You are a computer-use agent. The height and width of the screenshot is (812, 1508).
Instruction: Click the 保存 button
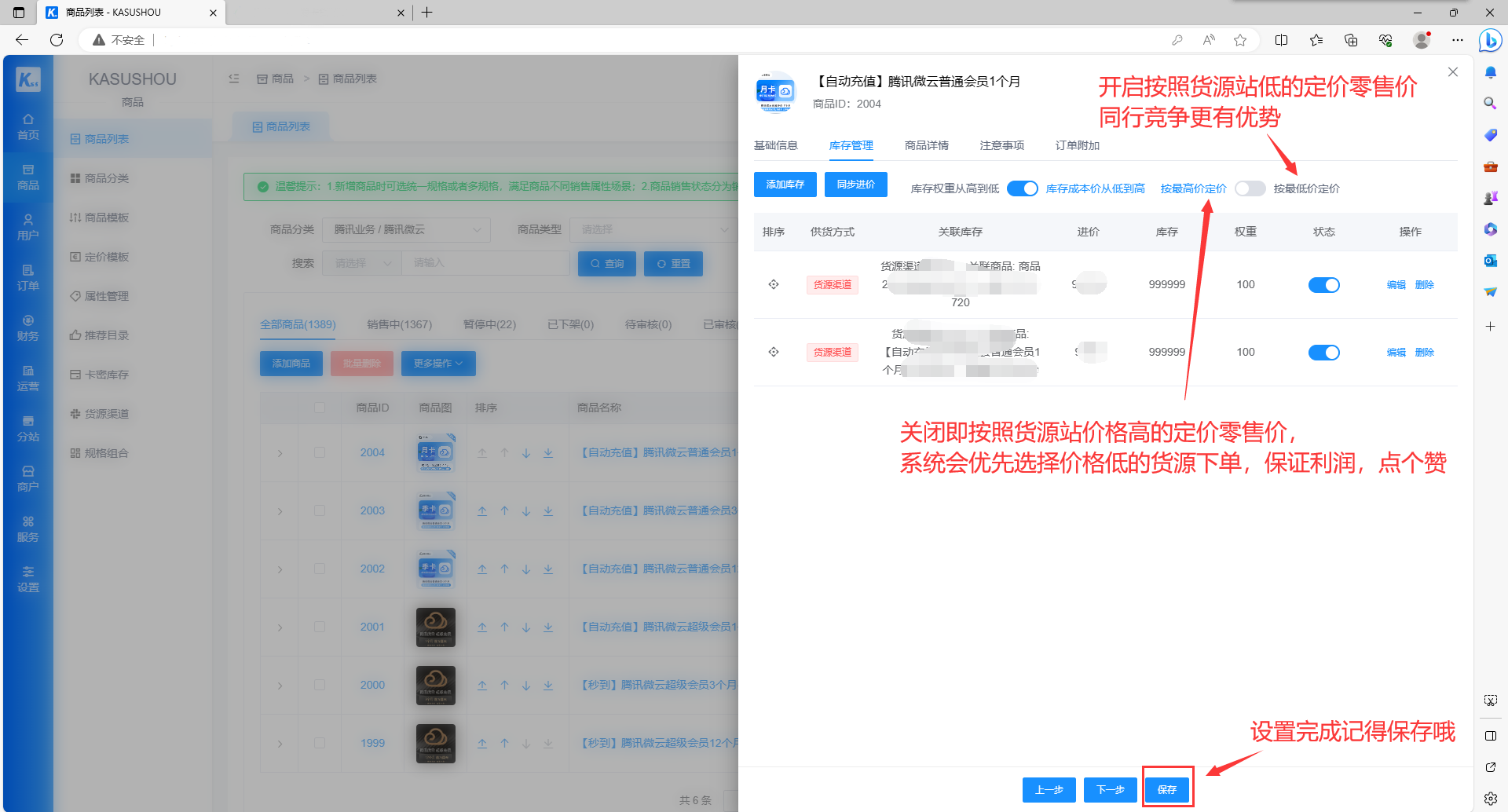[1167, 790]
